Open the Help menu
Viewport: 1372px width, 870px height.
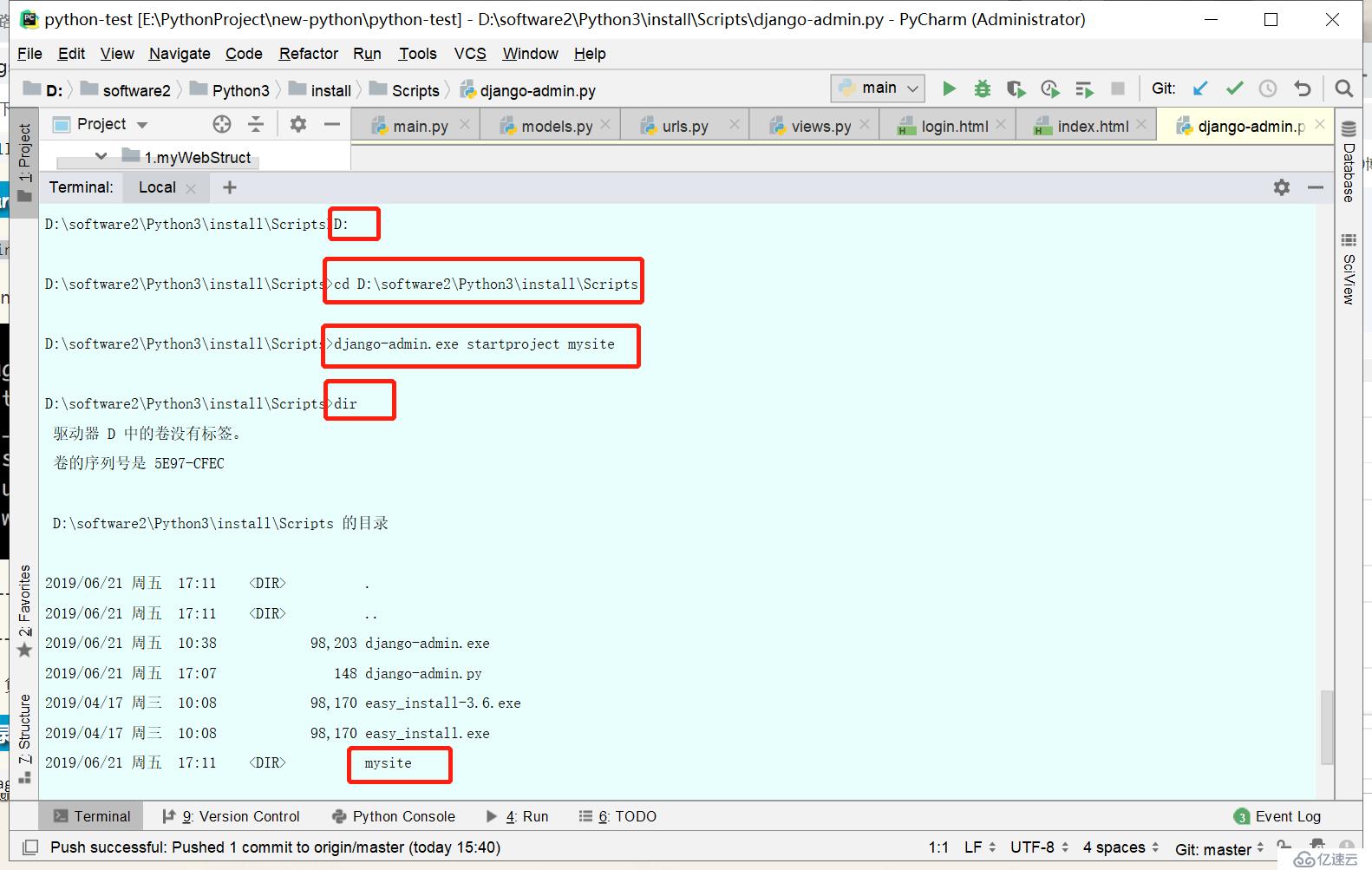click(590, 54)
